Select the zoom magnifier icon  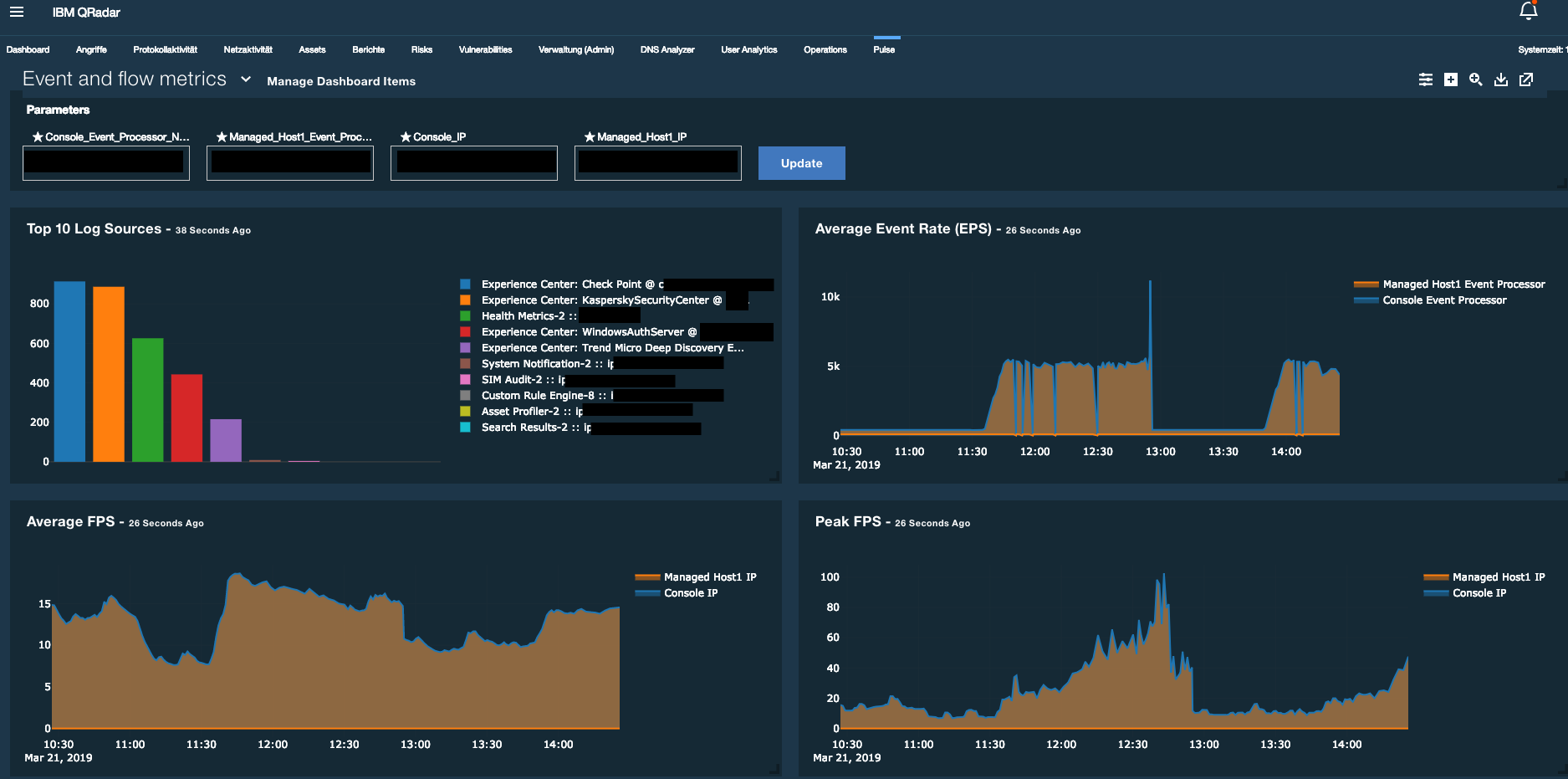point(1475,79)
